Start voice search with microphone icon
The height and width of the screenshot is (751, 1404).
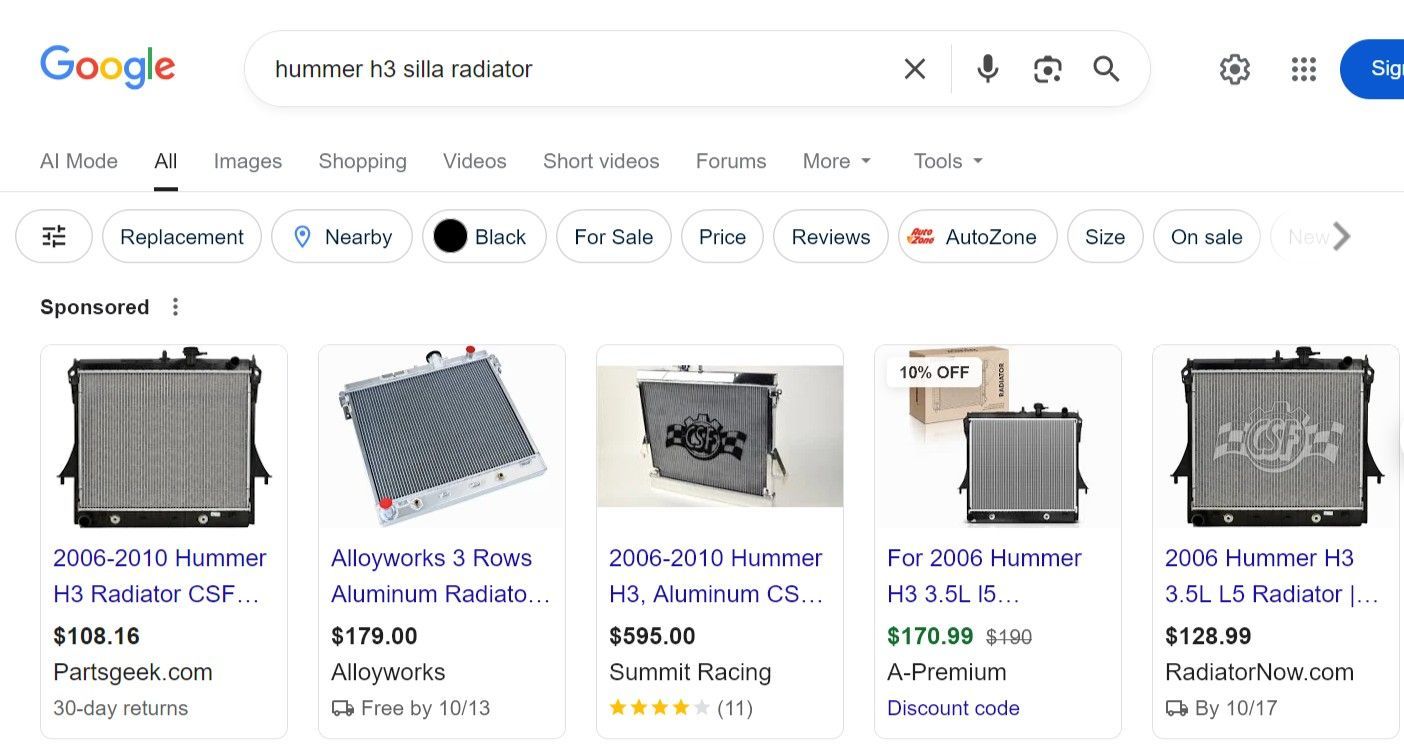[x=987, y=69]
